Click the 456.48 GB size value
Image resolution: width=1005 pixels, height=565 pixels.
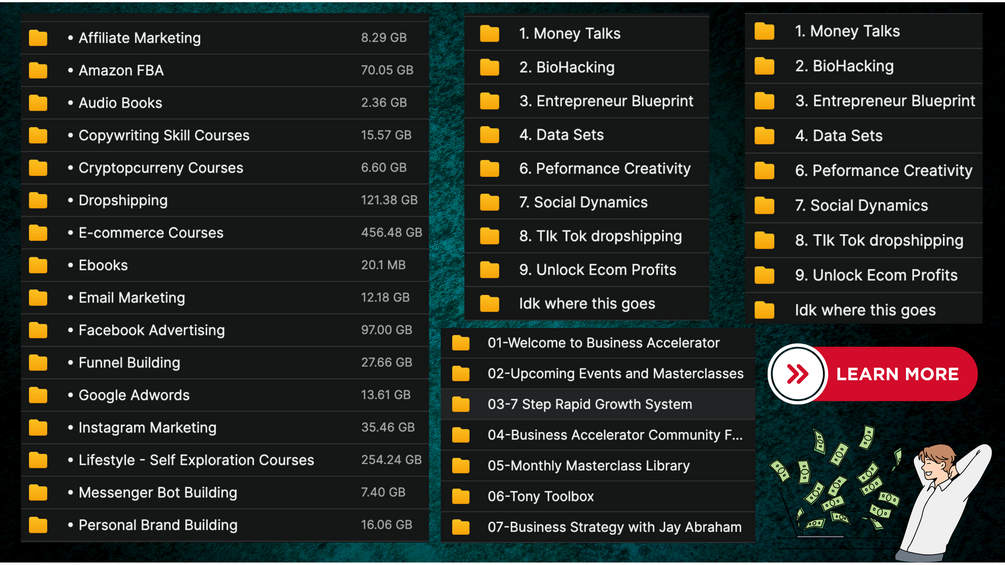point(391,233)
